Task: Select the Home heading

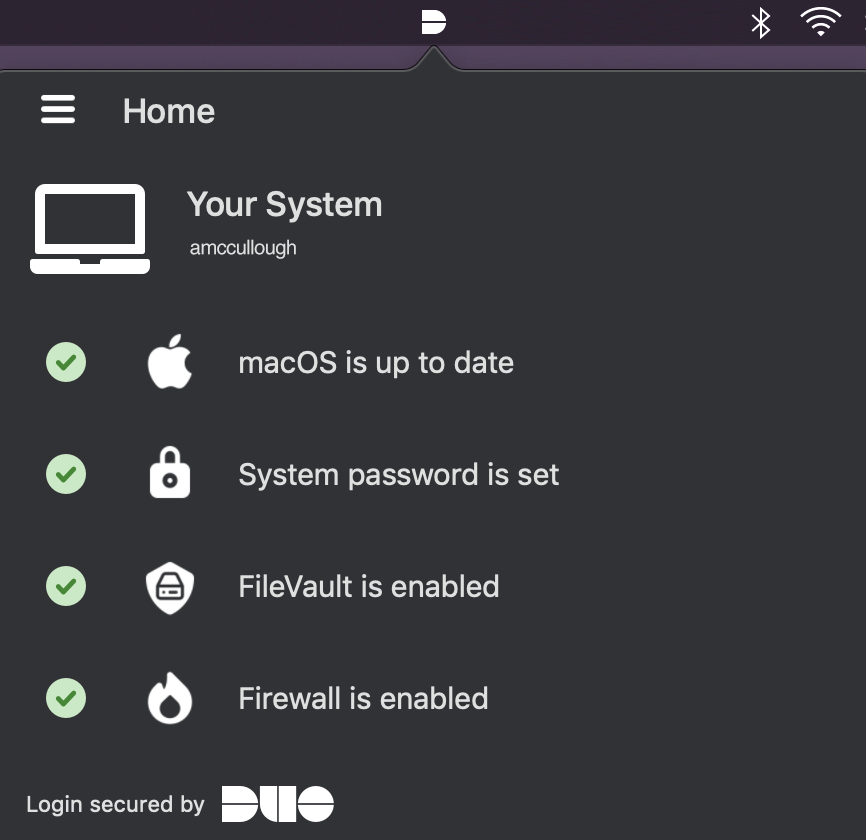Action: (168, 111)
